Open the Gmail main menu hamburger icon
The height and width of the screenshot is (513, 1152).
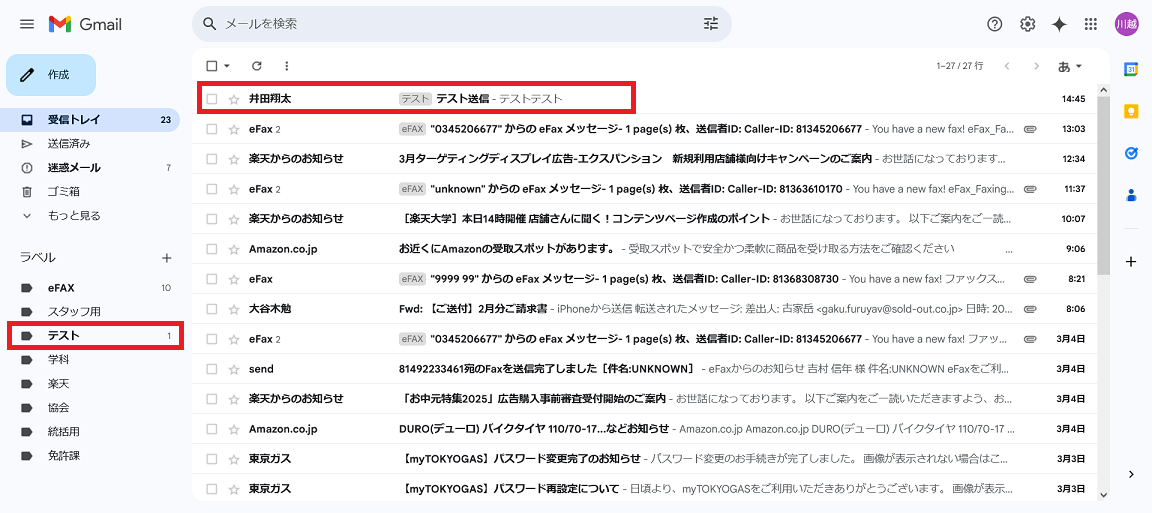[27, 24]
